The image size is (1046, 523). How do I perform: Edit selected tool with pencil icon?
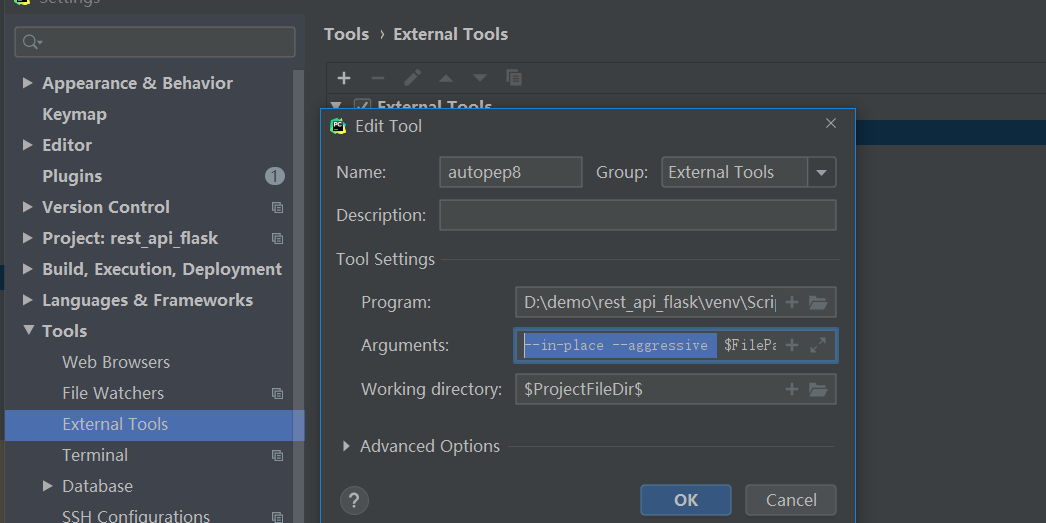412,78
